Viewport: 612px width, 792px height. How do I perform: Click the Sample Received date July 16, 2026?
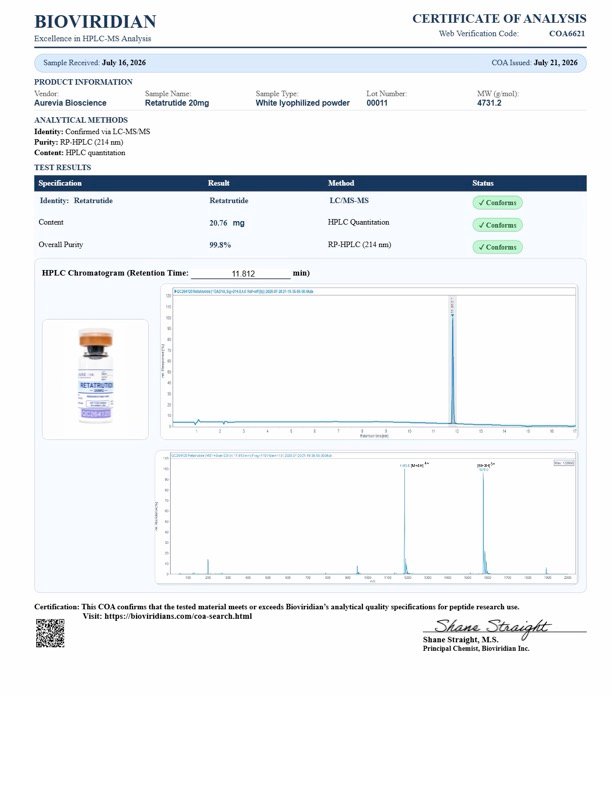(x=124, y=63)
